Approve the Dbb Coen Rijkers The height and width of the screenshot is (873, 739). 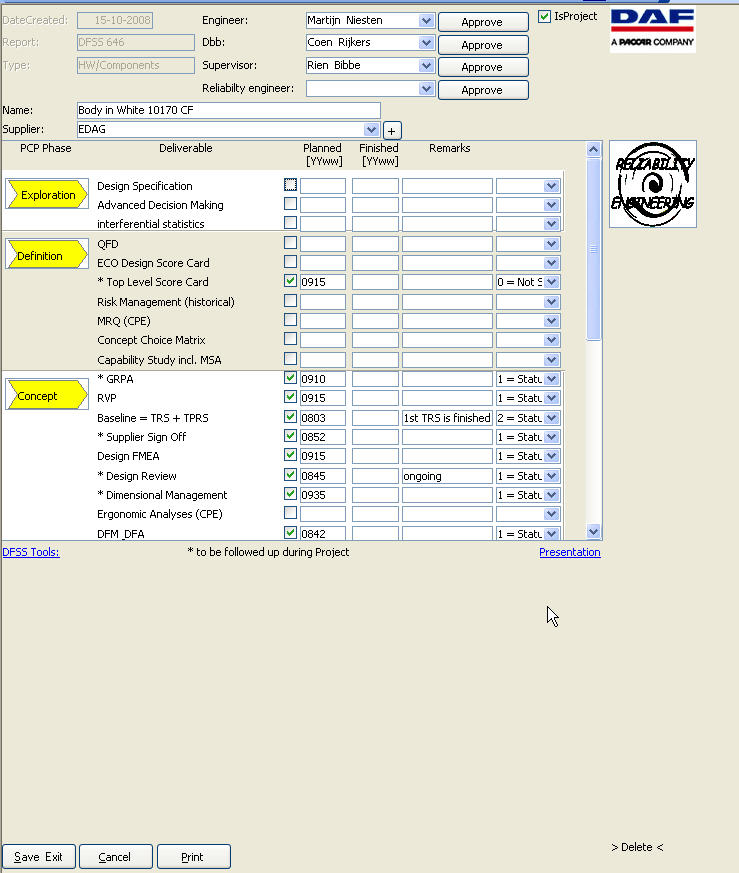click(x=483, y=45)
